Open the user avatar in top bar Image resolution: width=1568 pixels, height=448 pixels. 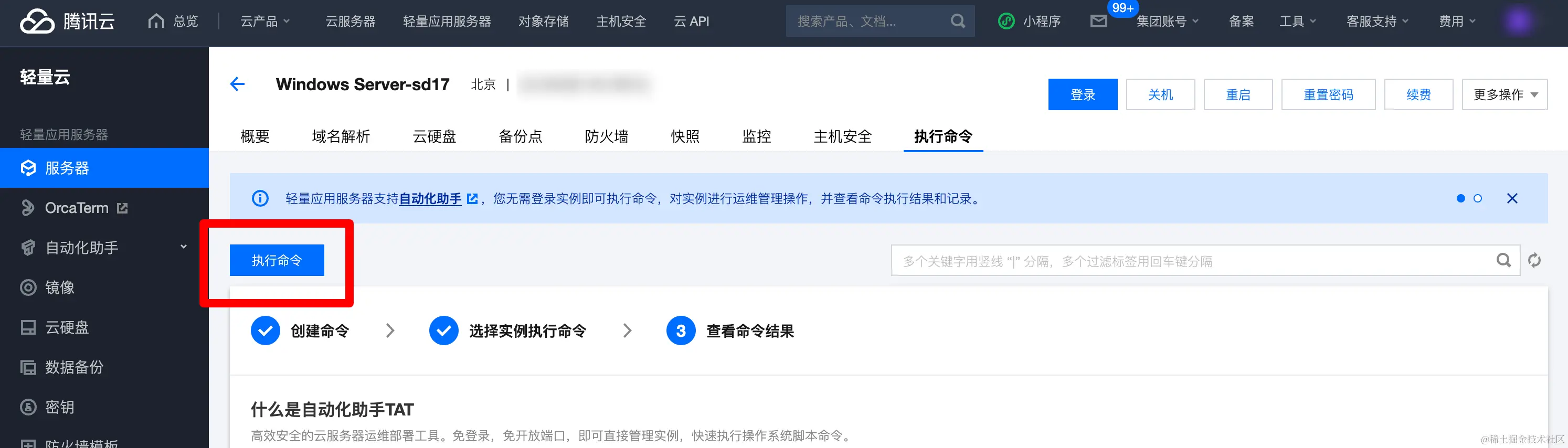point(1519,22)
